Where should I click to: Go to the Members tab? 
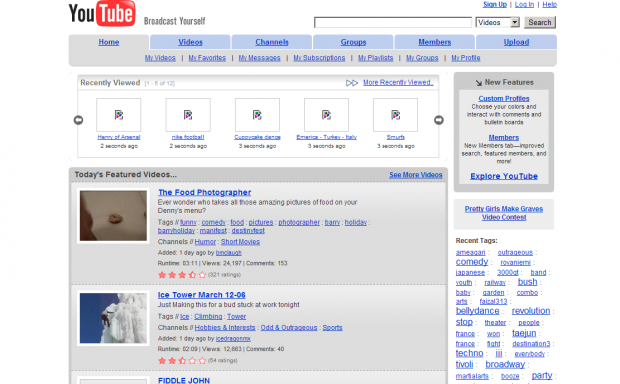pos(435,42)
